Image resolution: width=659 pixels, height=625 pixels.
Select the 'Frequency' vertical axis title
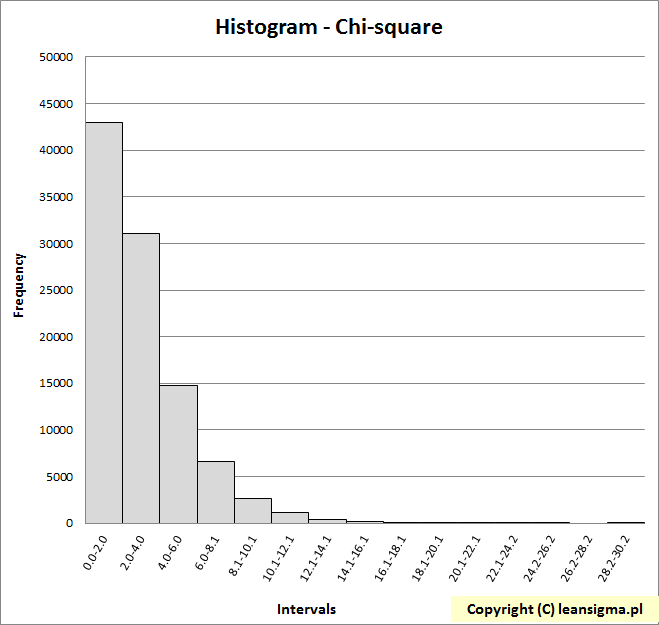(19, 285)
